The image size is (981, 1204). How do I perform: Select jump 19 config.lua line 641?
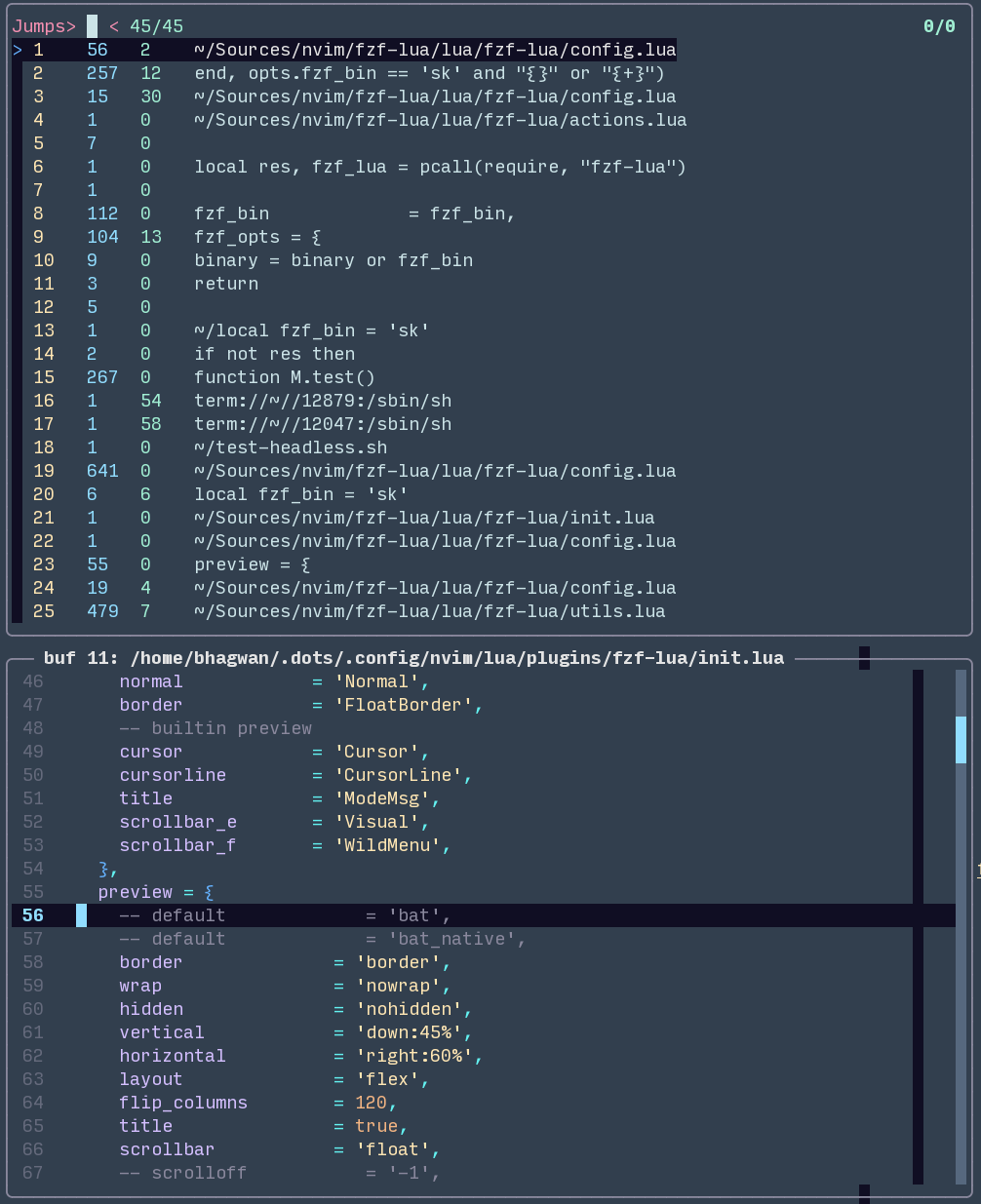pos(355,471)
